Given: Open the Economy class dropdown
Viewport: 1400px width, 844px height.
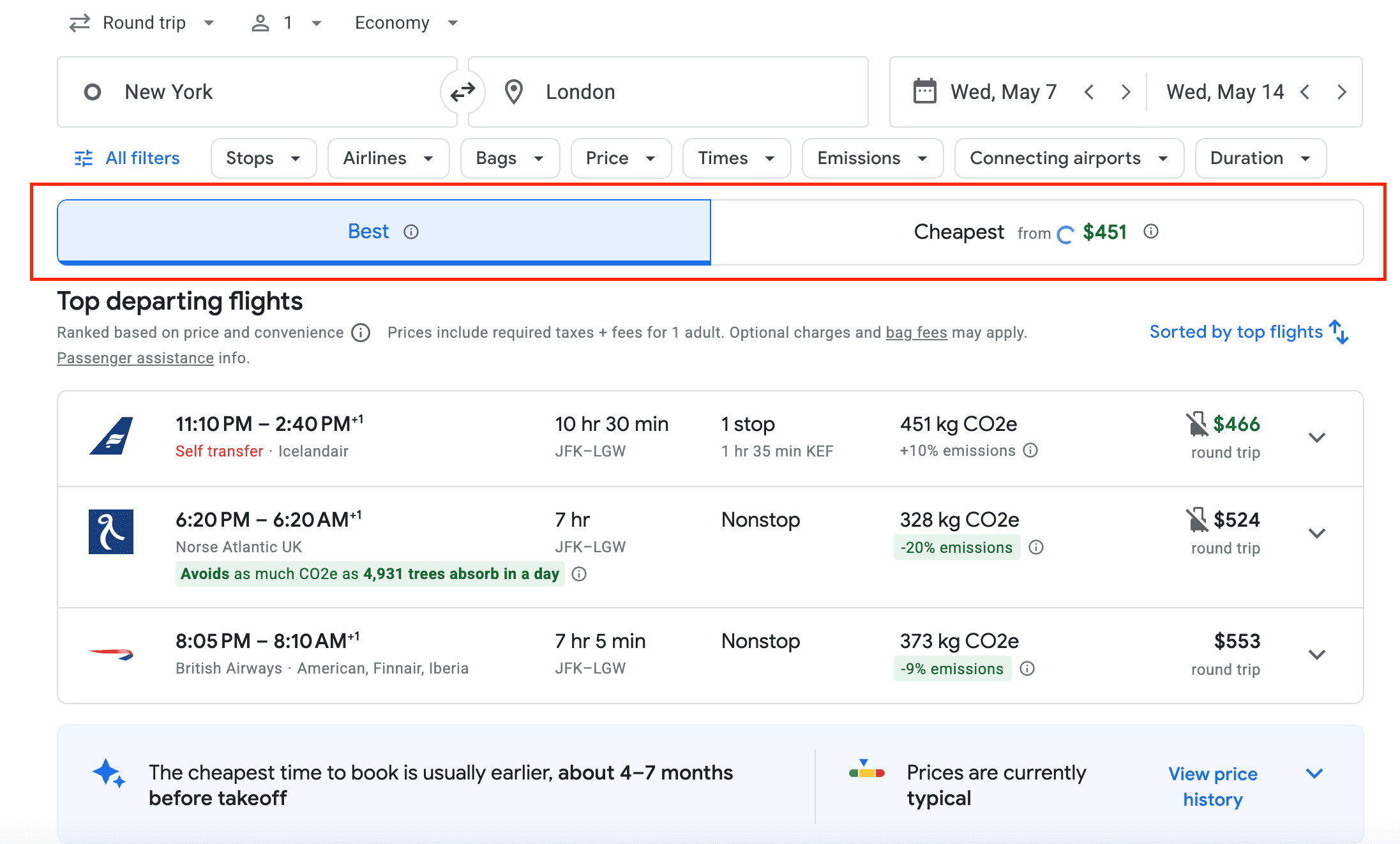Looking at the screenshot, I should pyautogui.click(x=407, y=23).
